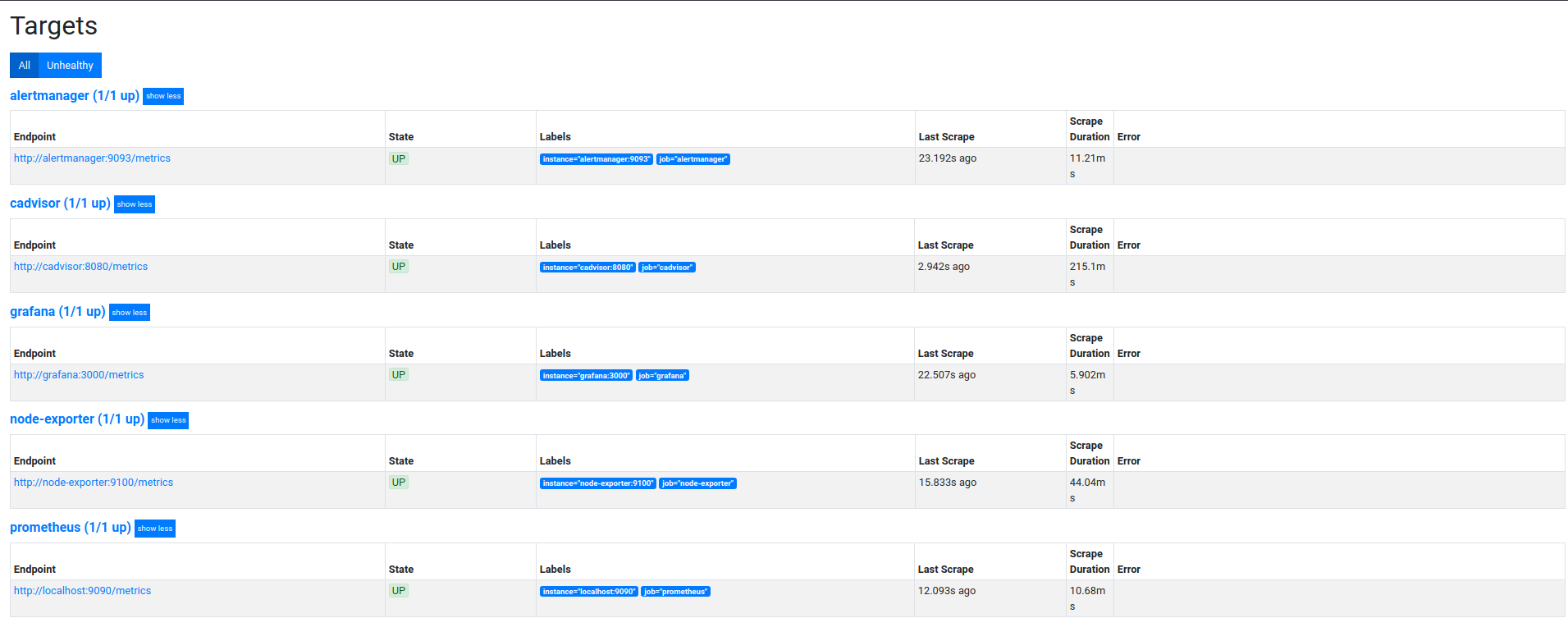Click the instance="node-exporter:9100" label
Screen dimensions: 1568x618
pyautogui.click(x=598, y=483)
